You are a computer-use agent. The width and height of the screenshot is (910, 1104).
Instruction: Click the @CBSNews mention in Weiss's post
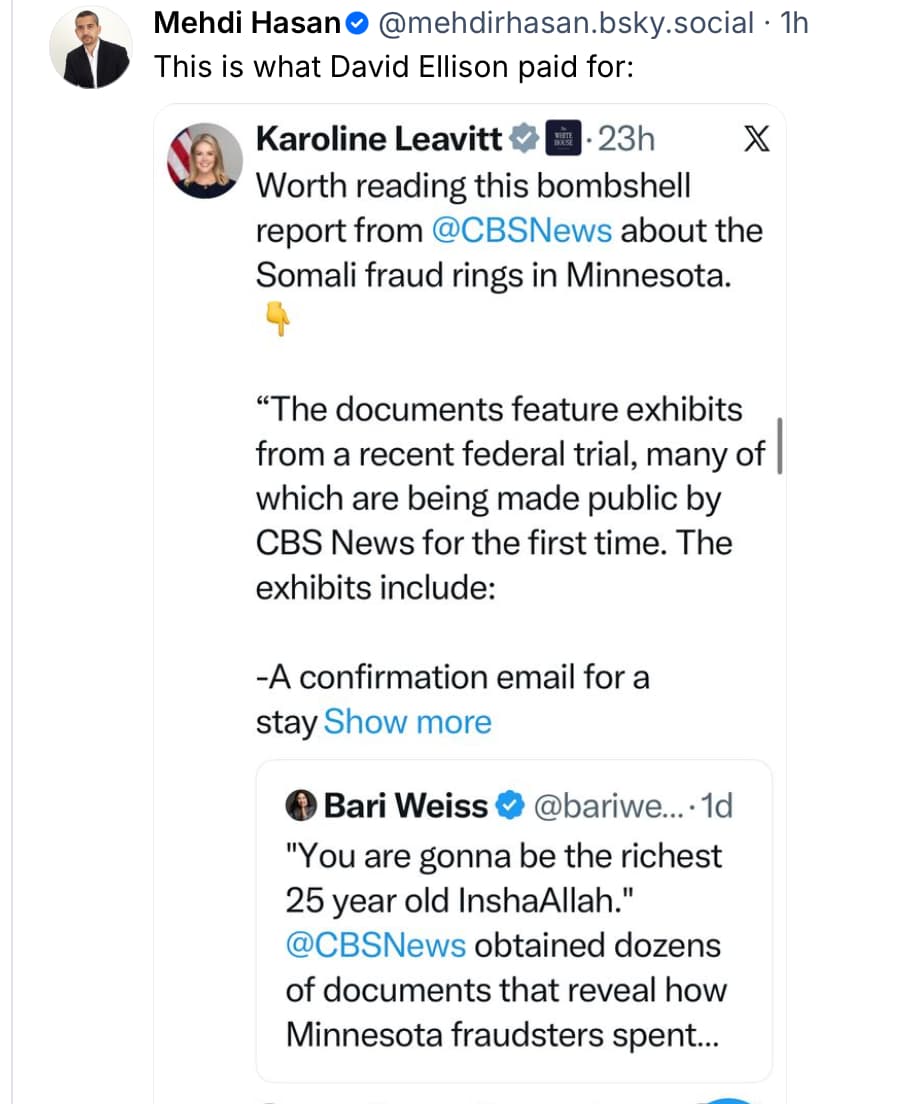(376, 945)
